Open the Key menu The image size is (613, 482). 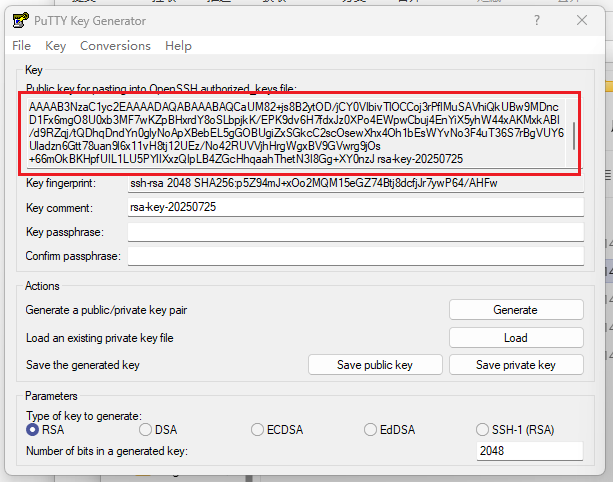point(56,46)
